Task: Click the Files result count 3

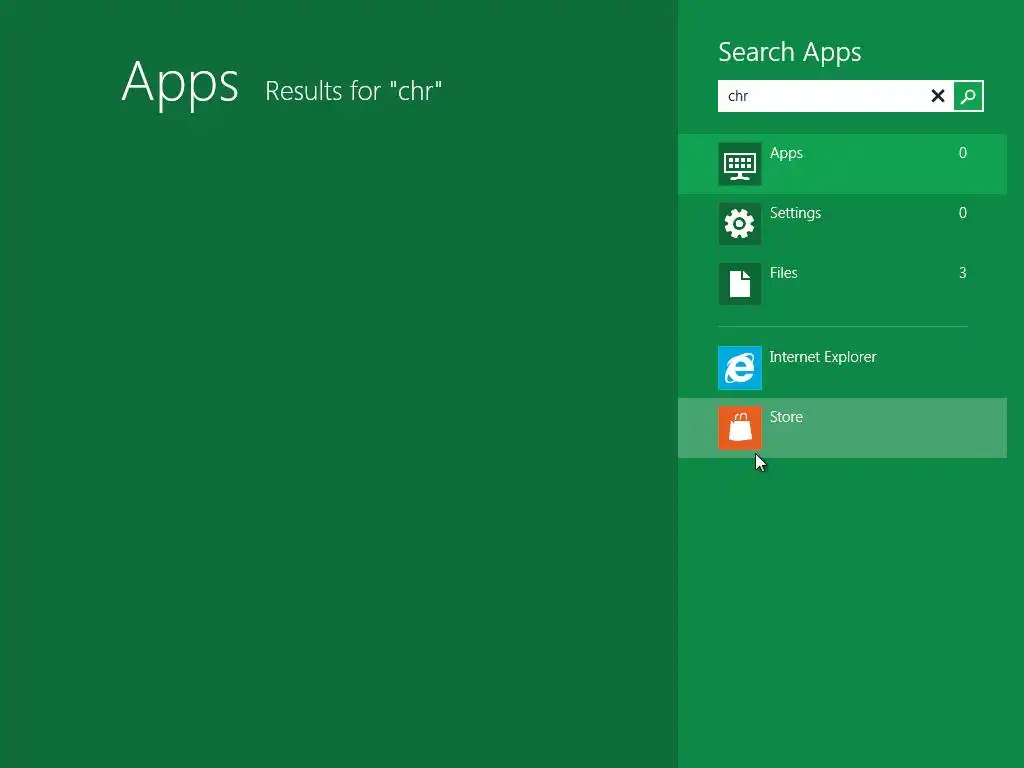Action: (x=963, y=273)
